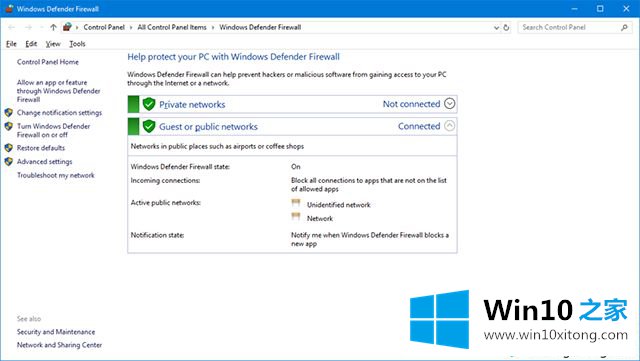Click Notification state label
Screen dimensions: 640x361
pyautogui.click(x=157, y=235)
